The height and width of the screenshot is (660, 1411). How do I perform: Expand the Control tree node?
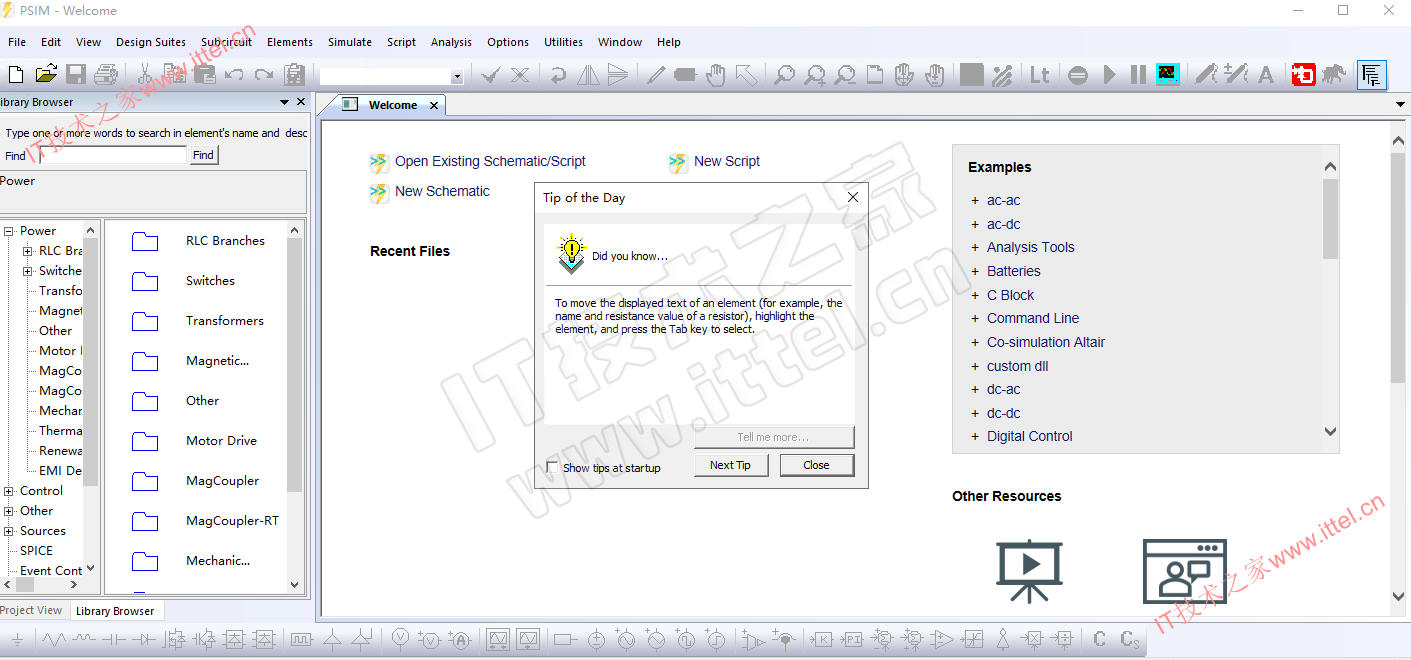click(9, 491)
